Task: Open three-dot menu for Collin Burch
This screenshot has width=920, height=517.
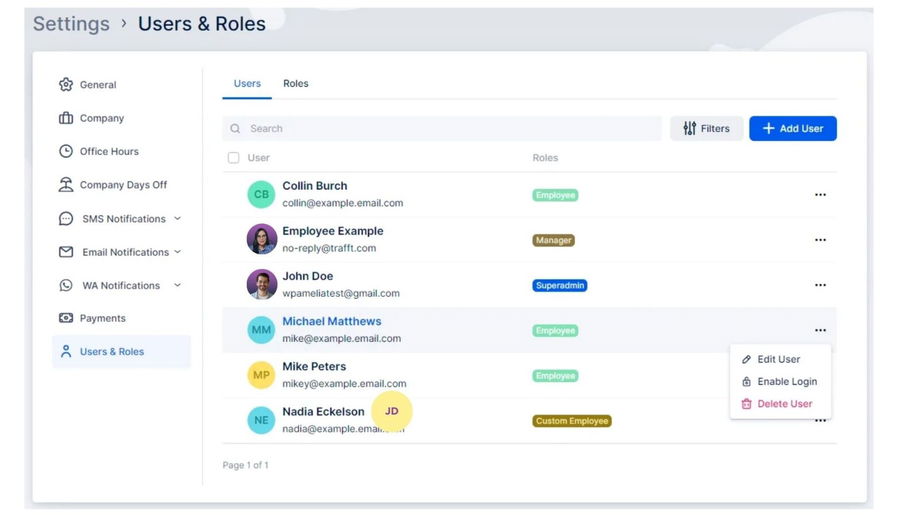Action: click(820, 195)
